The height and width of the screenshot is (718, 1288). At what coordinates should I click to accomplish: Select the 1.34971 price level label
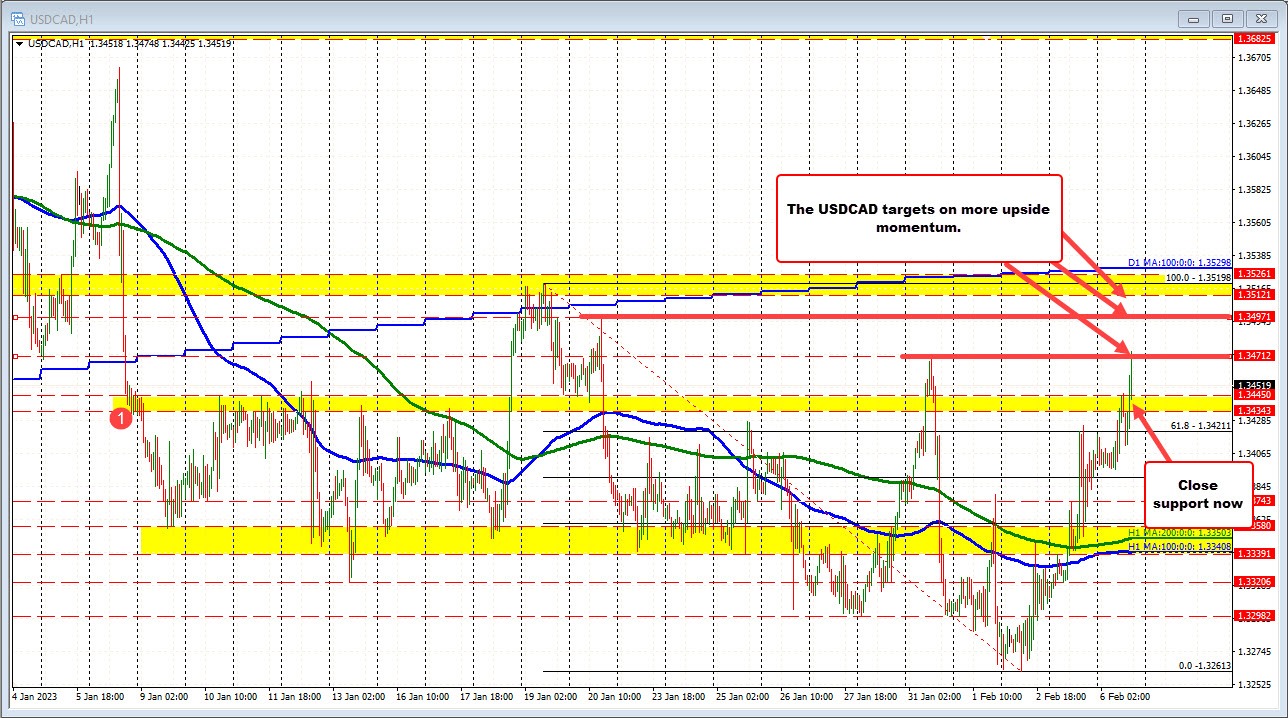point(1253,317)
